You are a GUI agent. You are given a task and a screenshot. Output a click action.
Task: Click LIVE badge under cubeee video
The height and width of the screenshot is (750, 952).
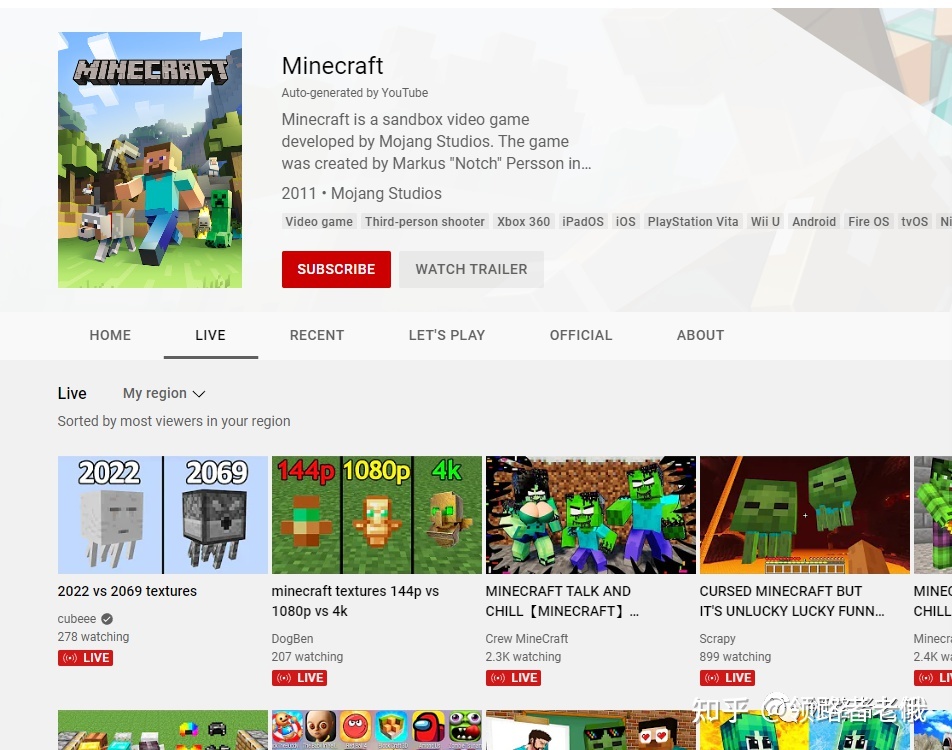[86, 658]
